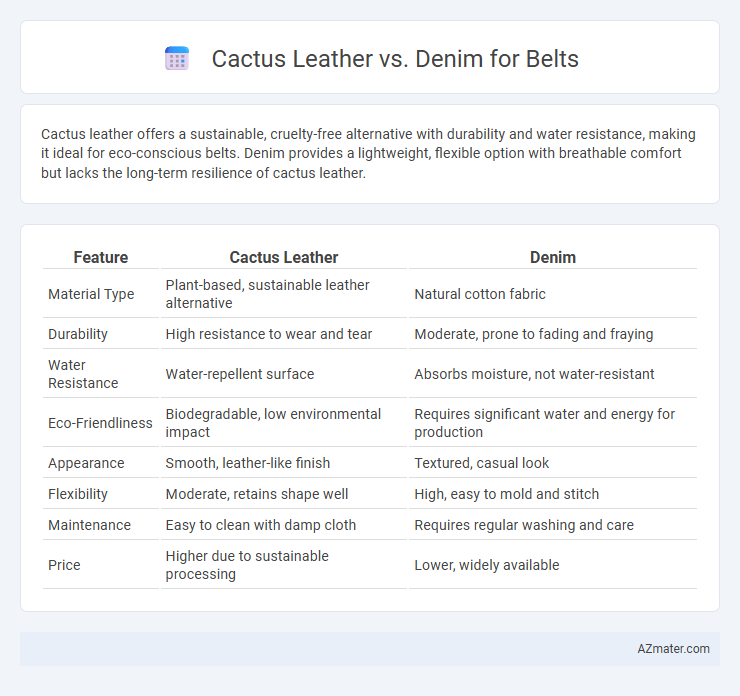Click 'Textured, casual look' cell

click(x=553, y=463)
